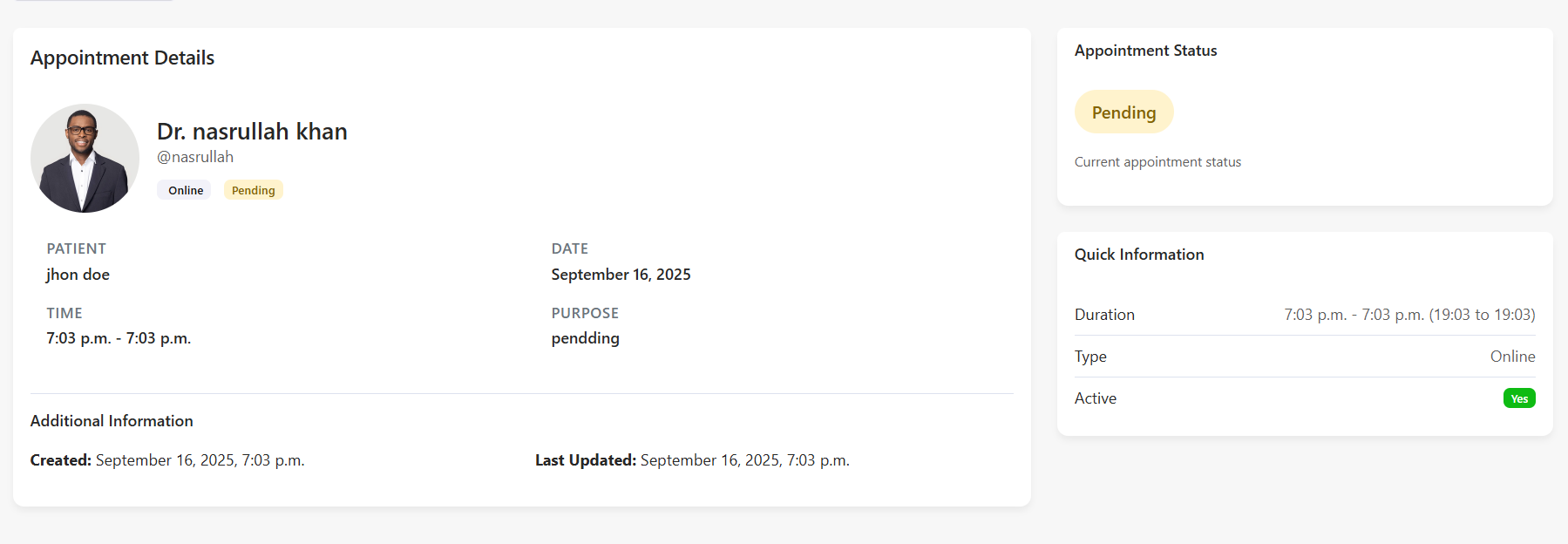Viewport: 1568px width, 544px height.
Task: Click the green Yes active badge
Action: [x=1518, y=398]
